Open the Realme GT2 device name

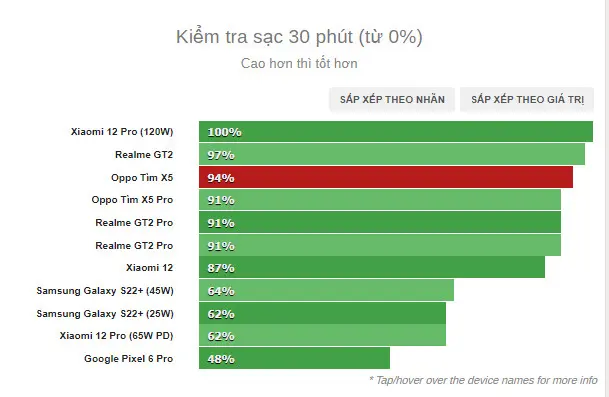pos(144,155)
